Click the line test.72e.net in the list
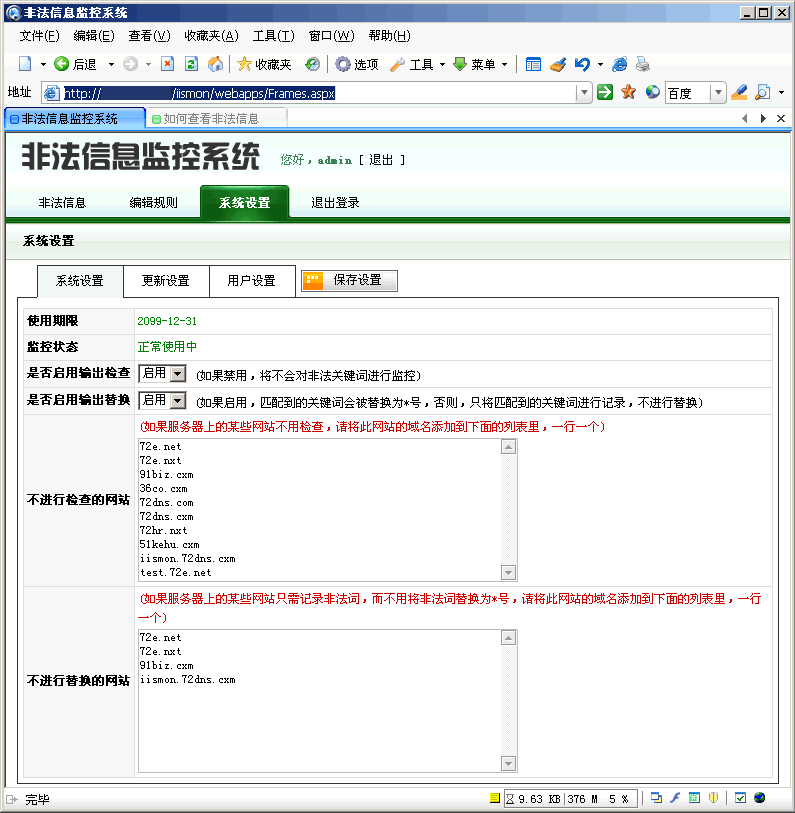The height and width of the screenshot is (813, 795). pyautogui.click(x=175, y=573)
